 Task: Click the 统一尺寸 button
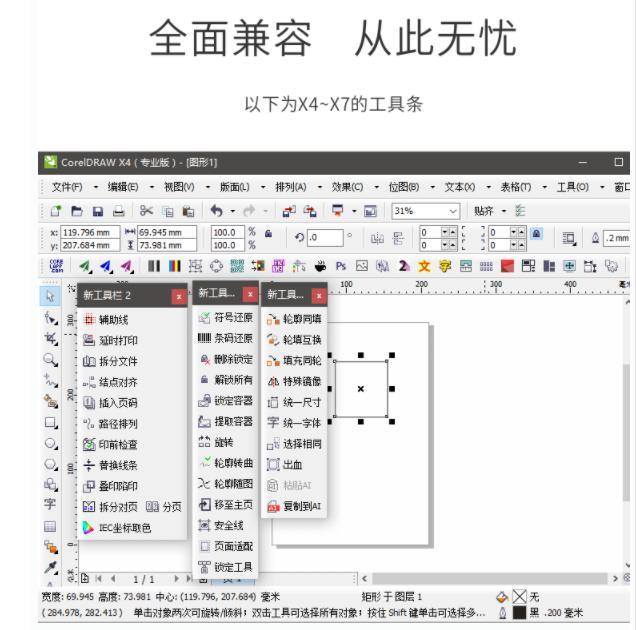pos(294,402)
